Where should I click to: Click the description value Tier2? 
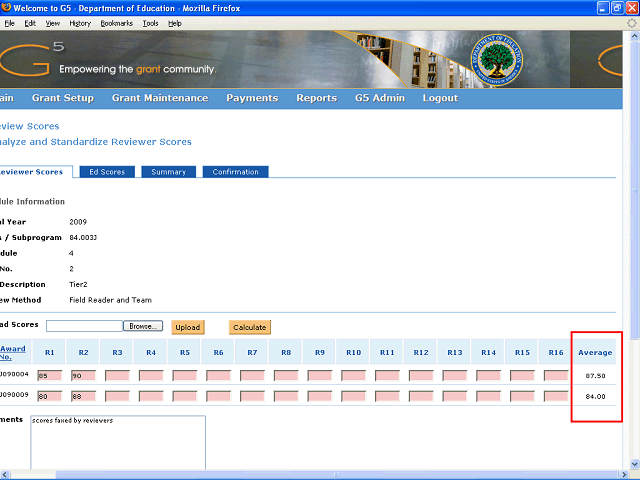pyautogui.click(x=78, y=284)
